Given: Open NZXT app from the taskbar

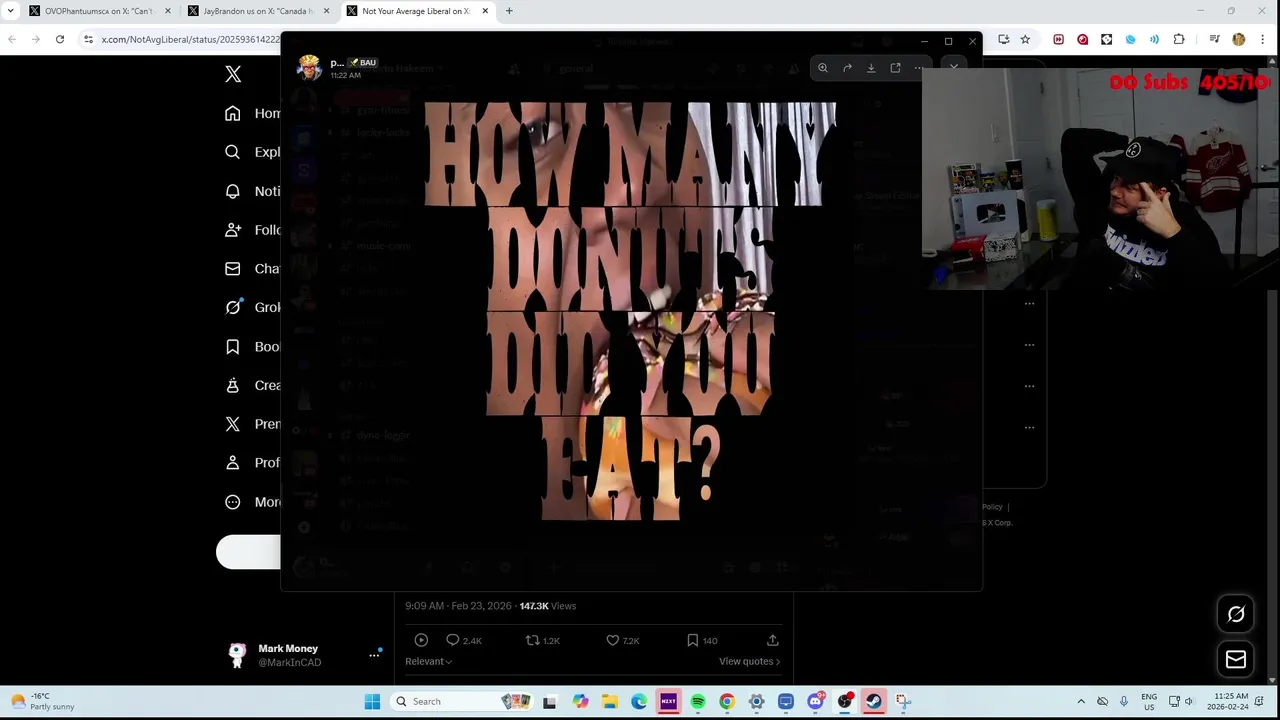Looking at the screenshot, I should [668, 701].
